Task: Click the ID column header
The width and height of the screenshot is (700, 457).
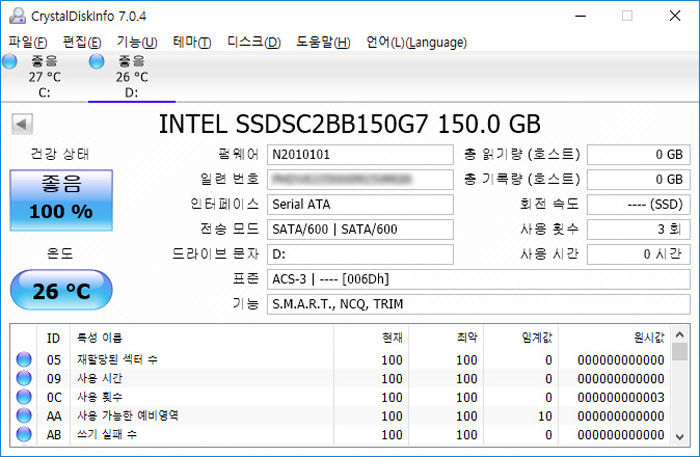Action: 53,338
